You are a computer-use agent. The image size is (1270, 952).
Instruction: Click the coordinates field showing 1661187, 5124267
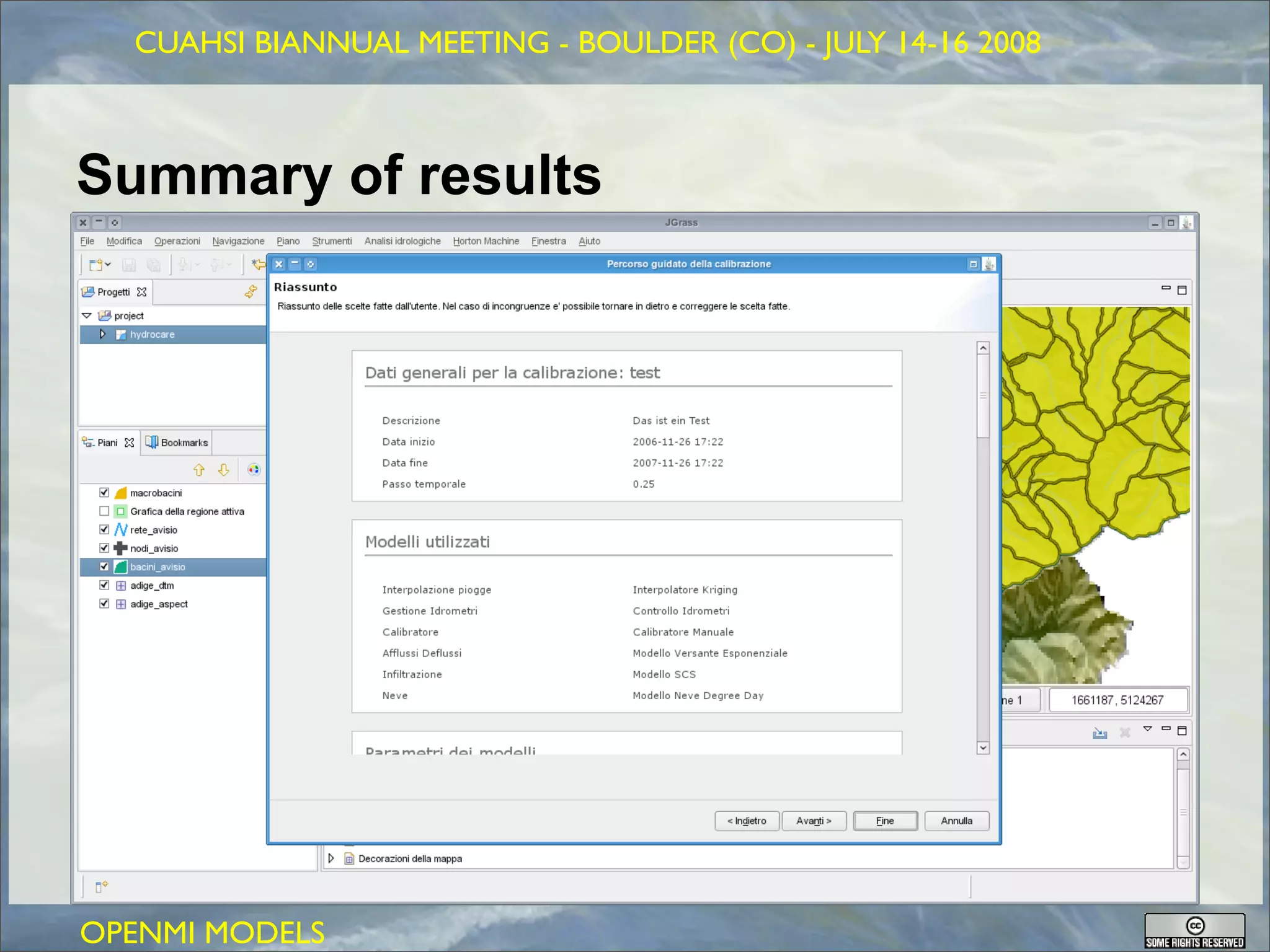point(1117,700)
